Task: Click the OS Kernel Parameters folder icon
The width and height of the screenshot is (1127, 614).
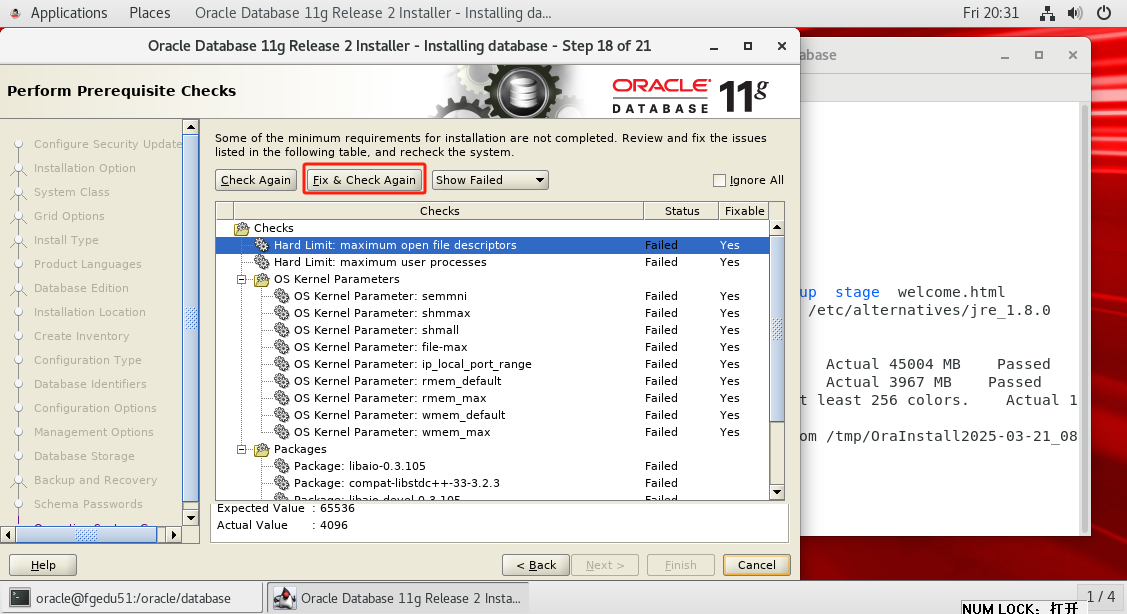Action: point(262,280)
